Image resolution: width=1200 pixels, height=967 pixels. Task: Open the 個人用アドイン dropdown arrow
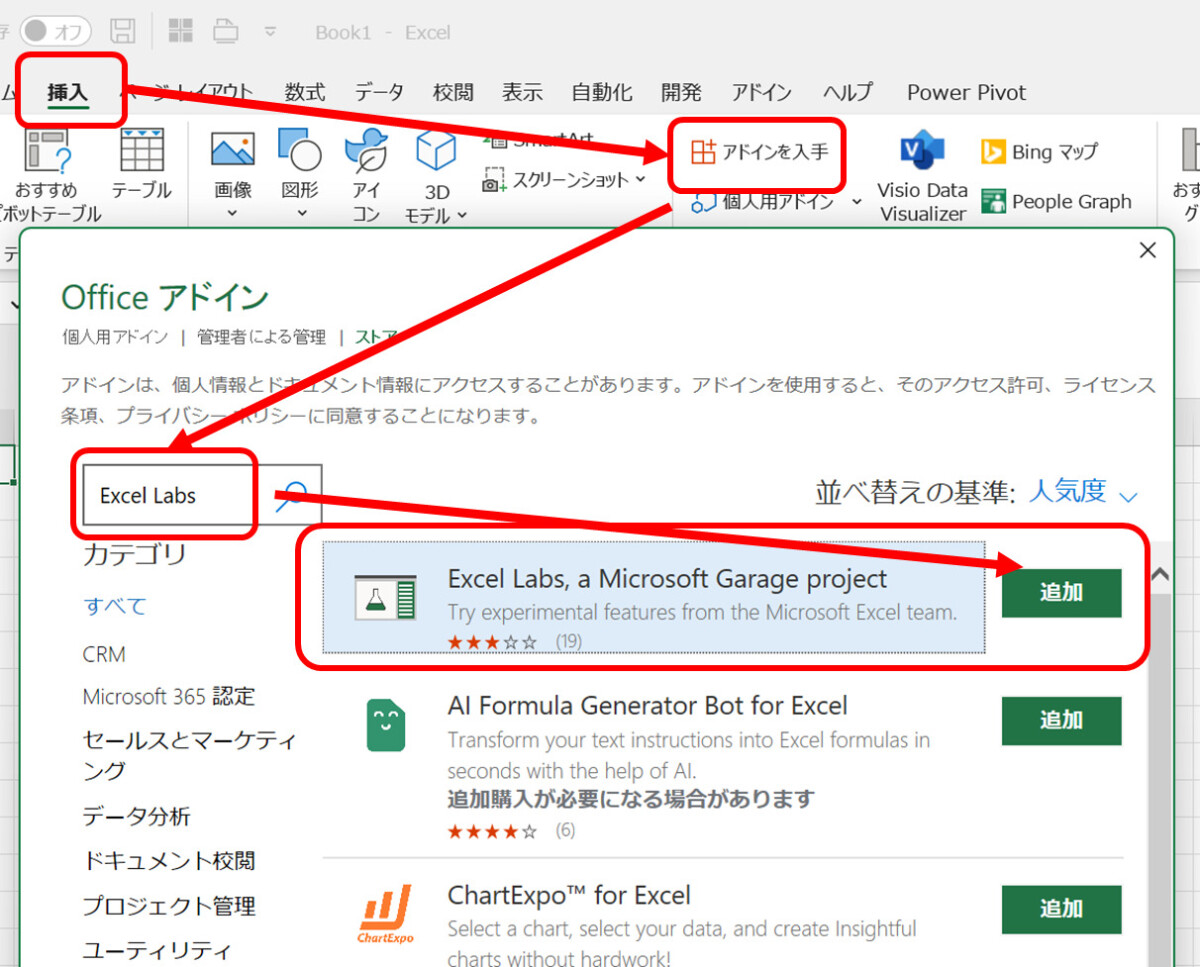856,202
